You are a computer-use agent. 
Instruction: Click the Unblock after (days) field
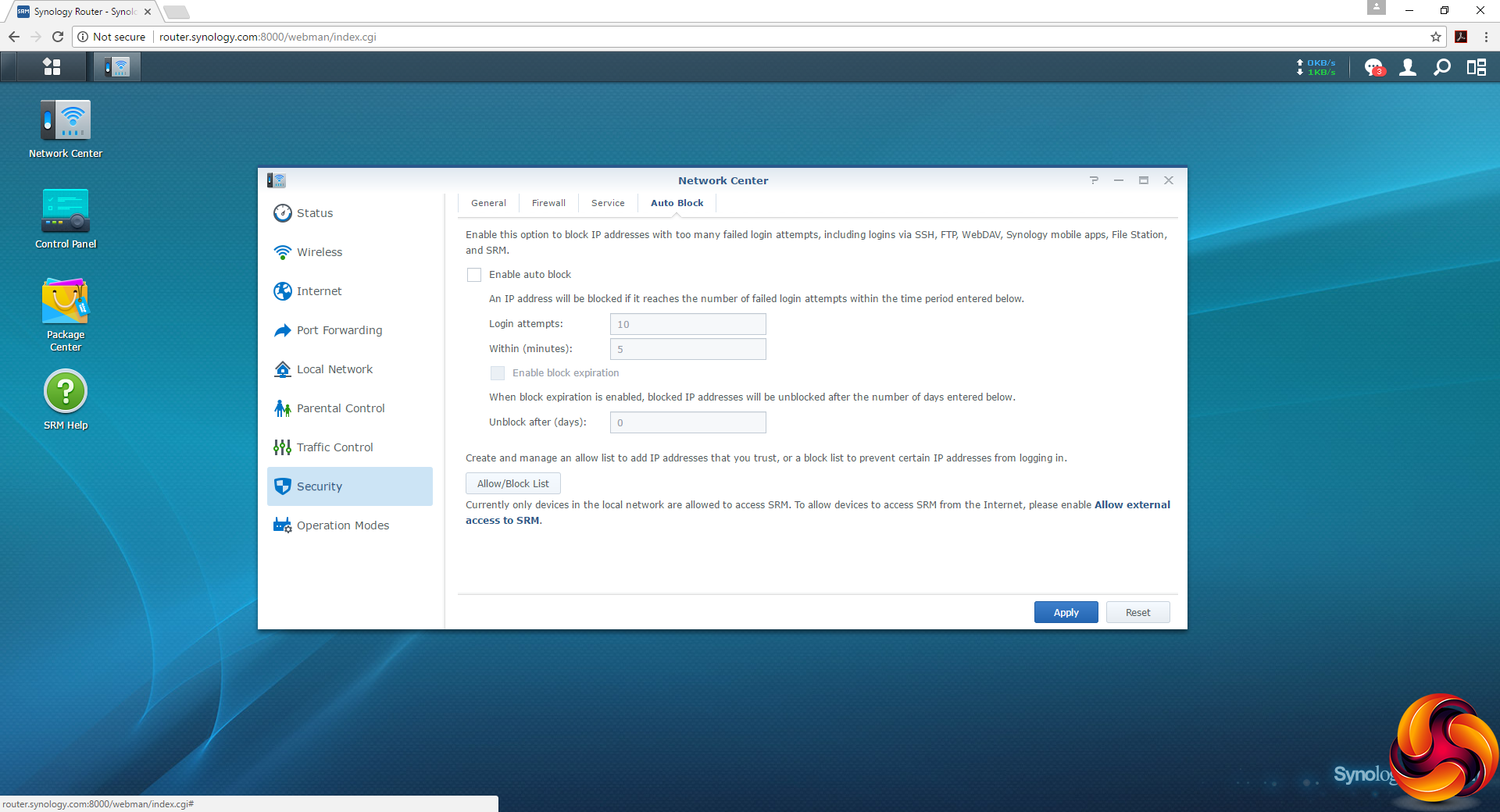(687, 422)
